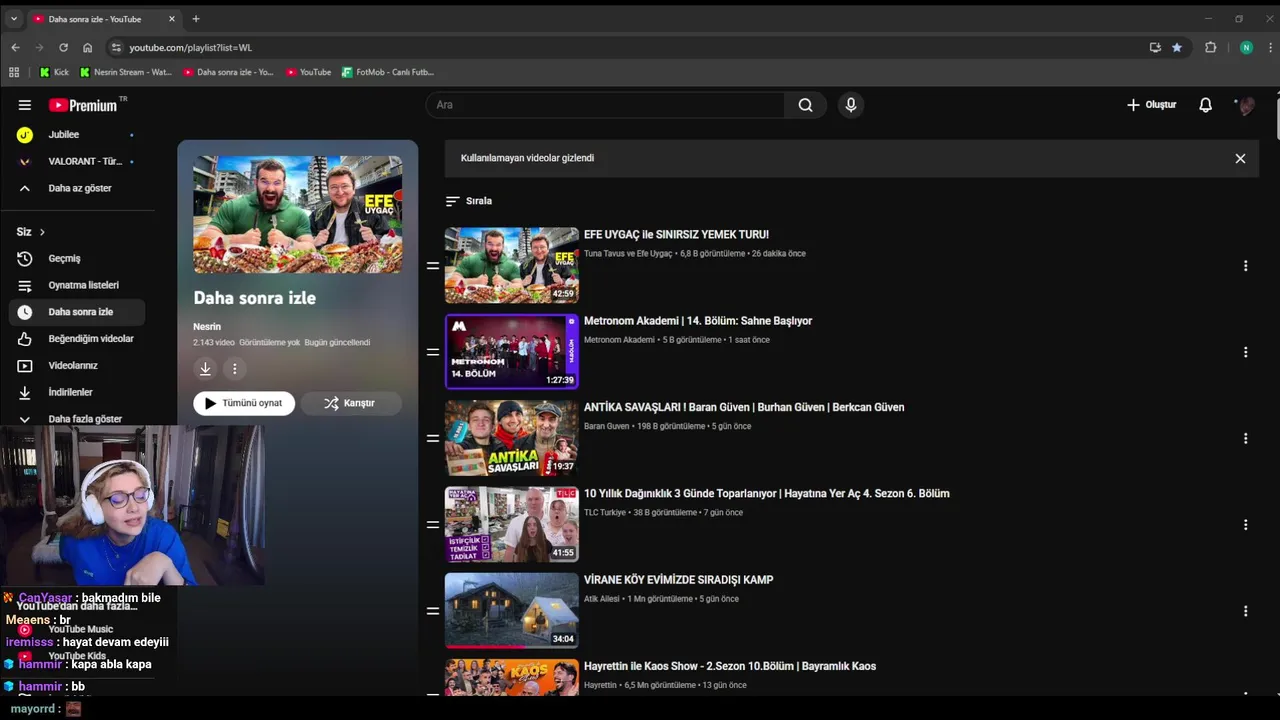Open more options for ANTİKA SAVAŞLARI video
Image resolution: width=1280 pixels, height=720 pixels.
click(1245, 438)
